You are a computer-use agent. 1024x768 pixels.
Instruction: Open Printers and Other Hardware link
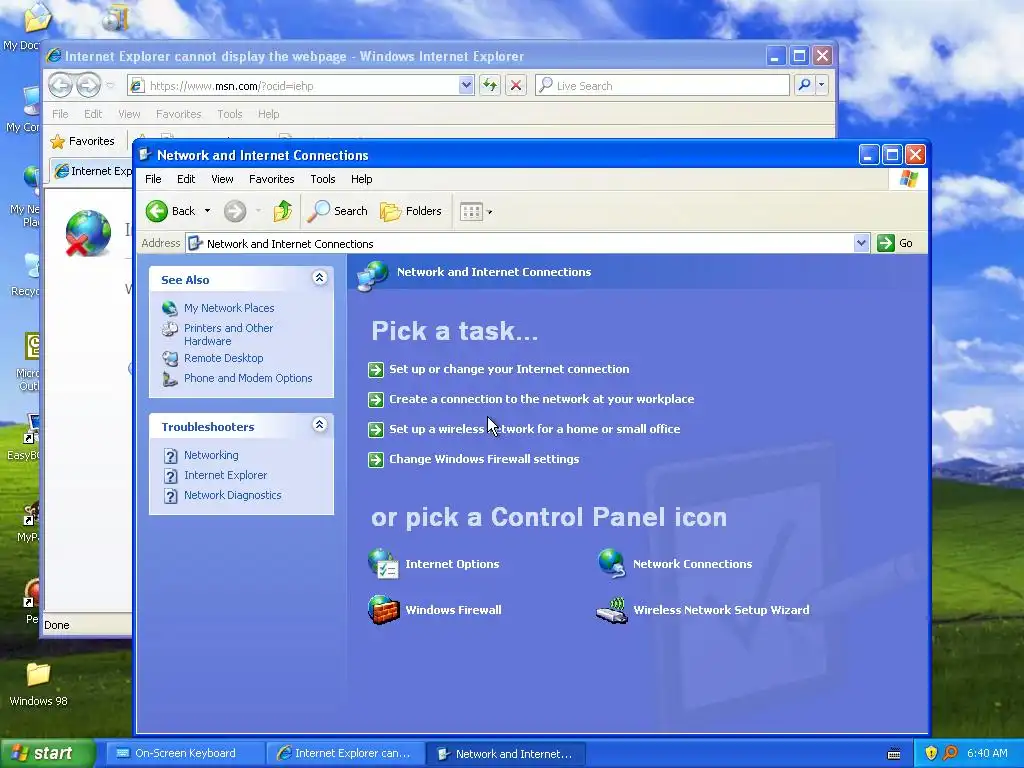(x=229, y=334)
